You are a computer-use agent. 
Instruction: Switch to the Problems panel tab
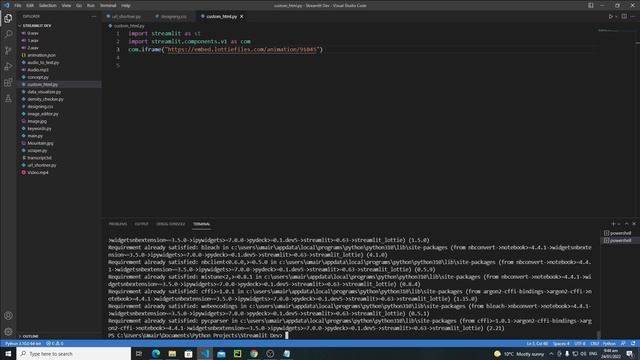118,224
